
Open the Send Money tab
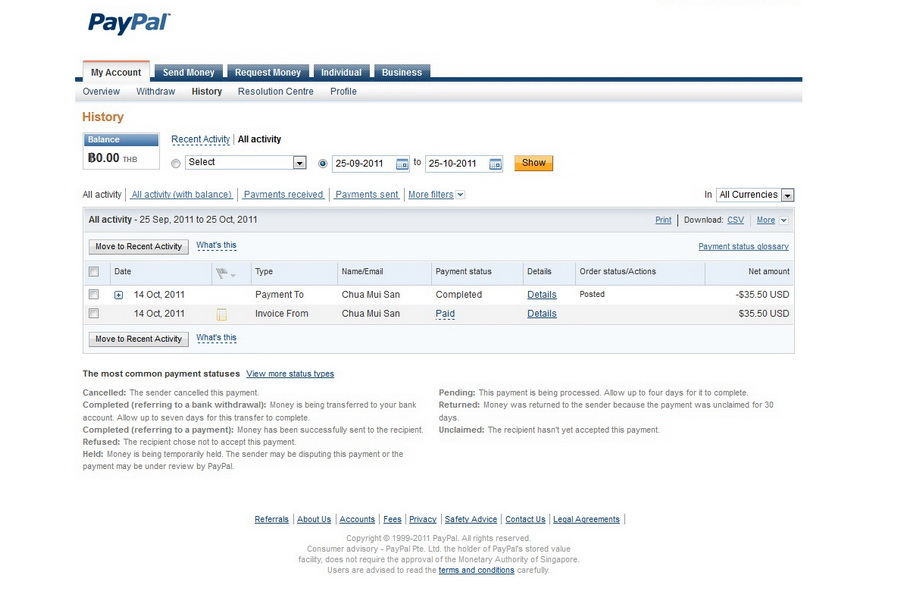click(188, 72)
